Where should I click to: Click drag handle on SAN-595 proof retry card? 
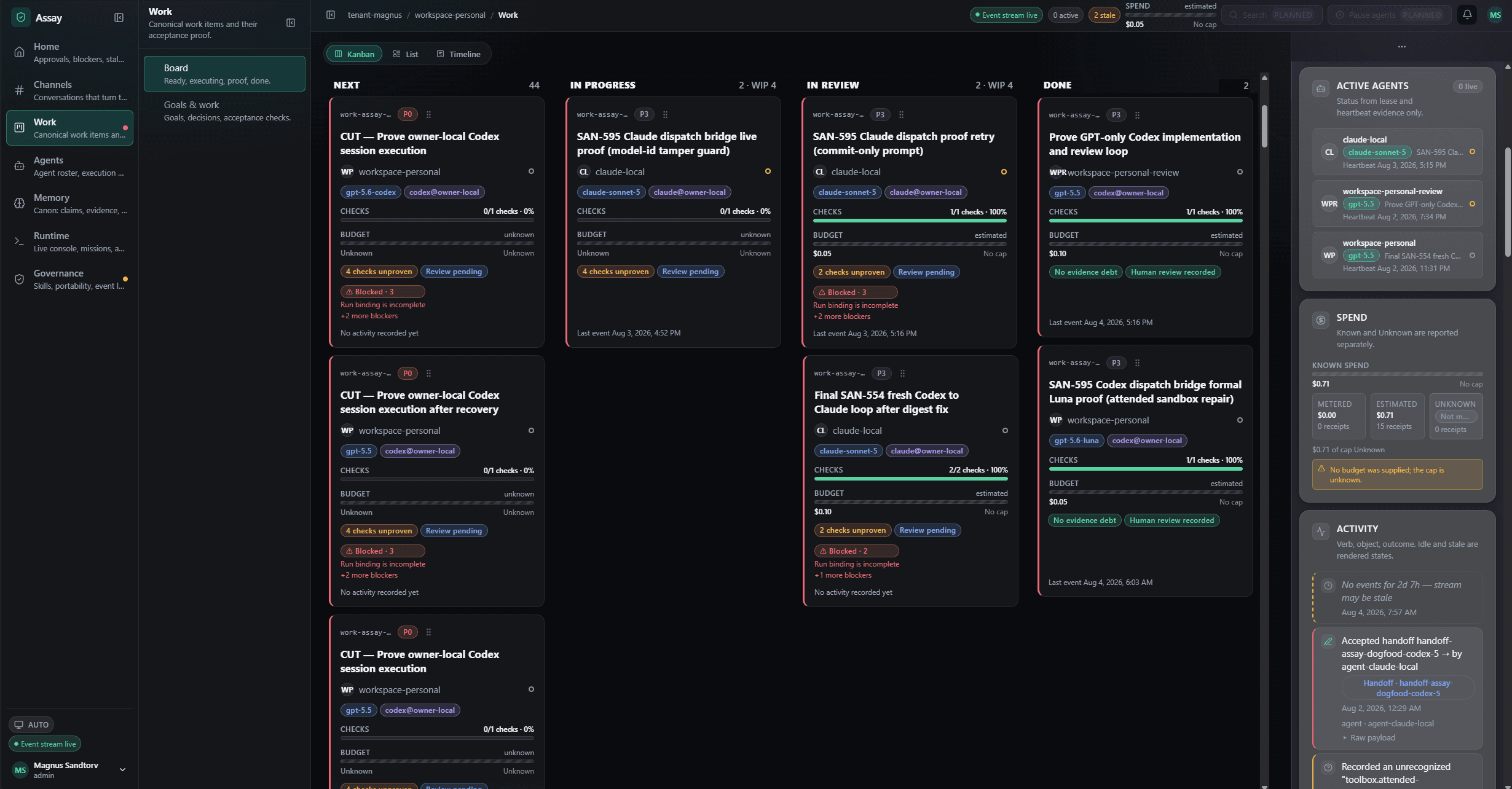click(901, 114)
